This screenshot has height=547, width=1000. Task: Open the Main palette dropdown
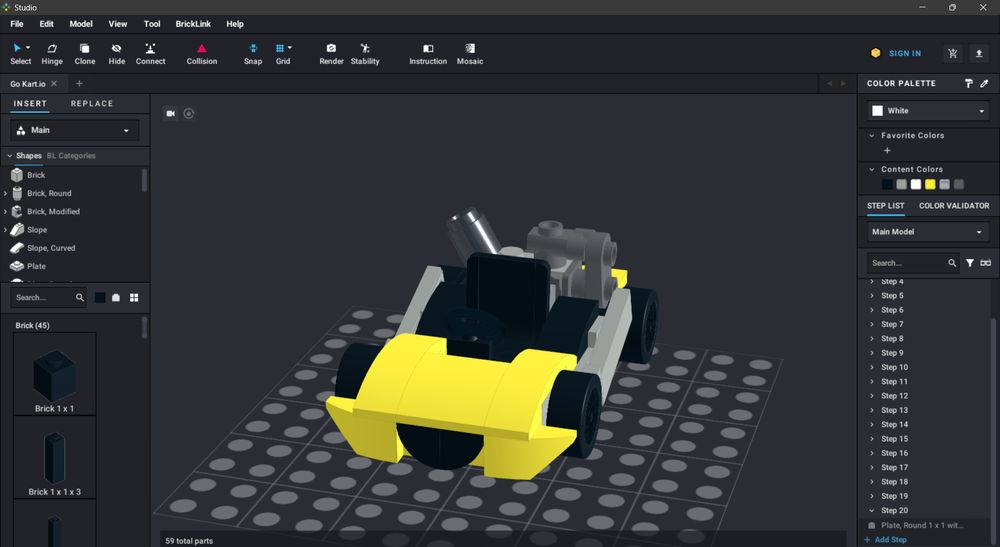click(75, 130)
